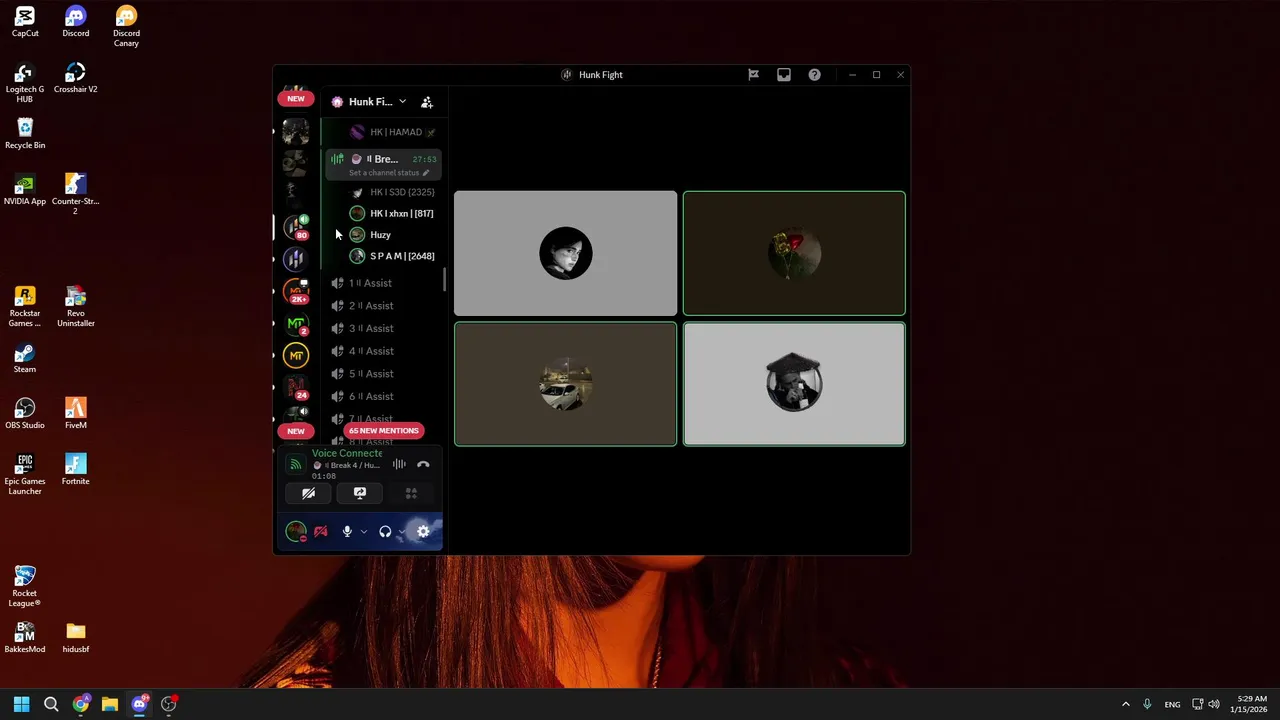Open the activities launcher button

click(411, 493)
